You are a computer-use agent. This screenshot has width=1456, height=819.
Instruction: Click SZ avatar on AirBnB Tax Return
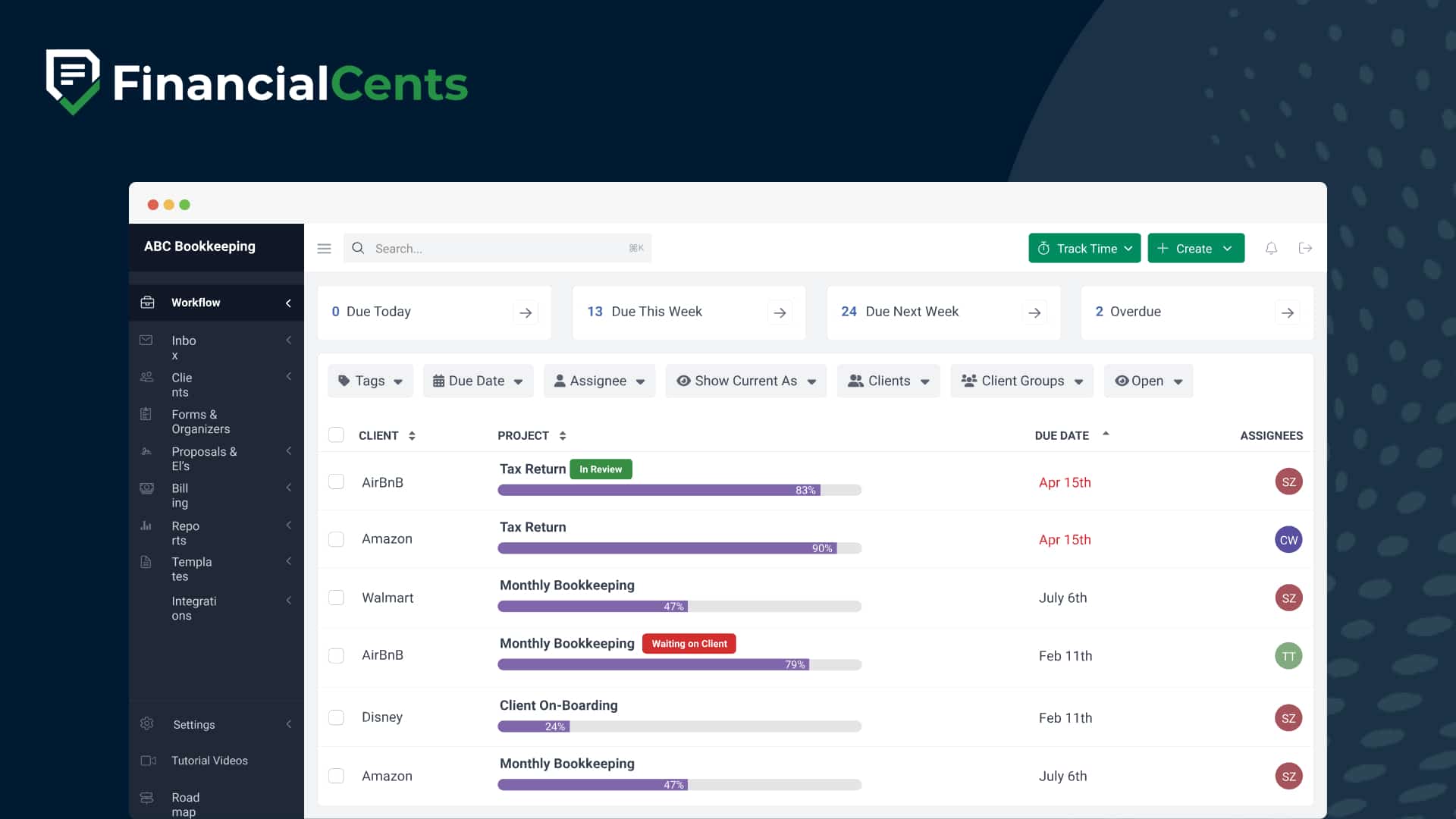tap(1288, 482)
